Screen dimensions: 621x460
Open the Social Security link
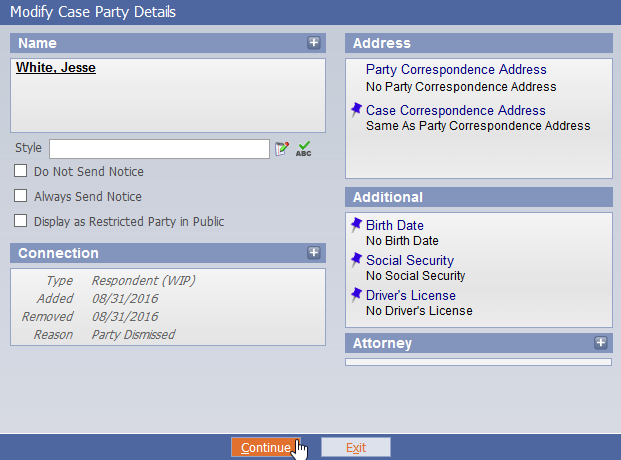410,260
